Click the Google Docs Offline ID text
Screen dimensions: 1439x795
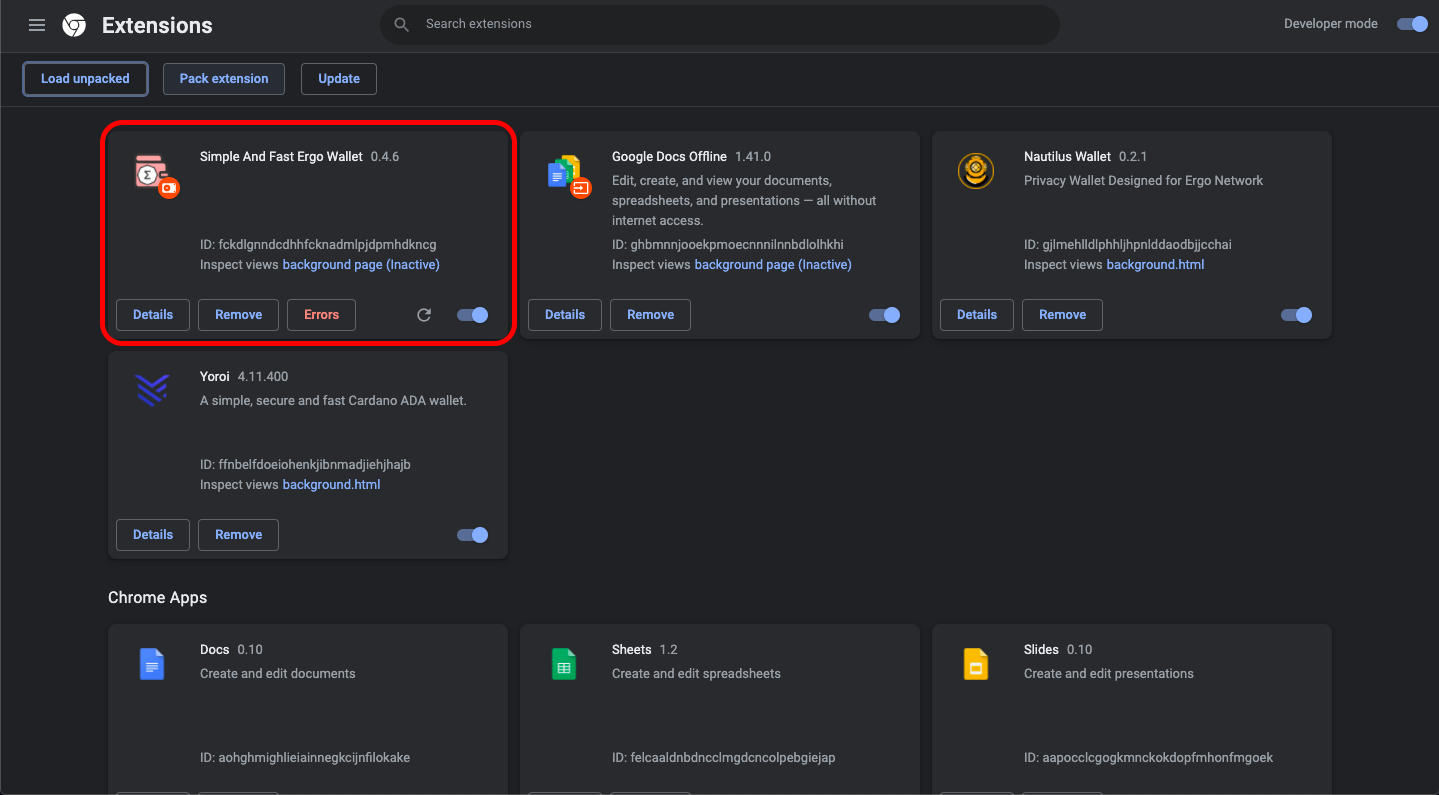click(x=728, y=245)
